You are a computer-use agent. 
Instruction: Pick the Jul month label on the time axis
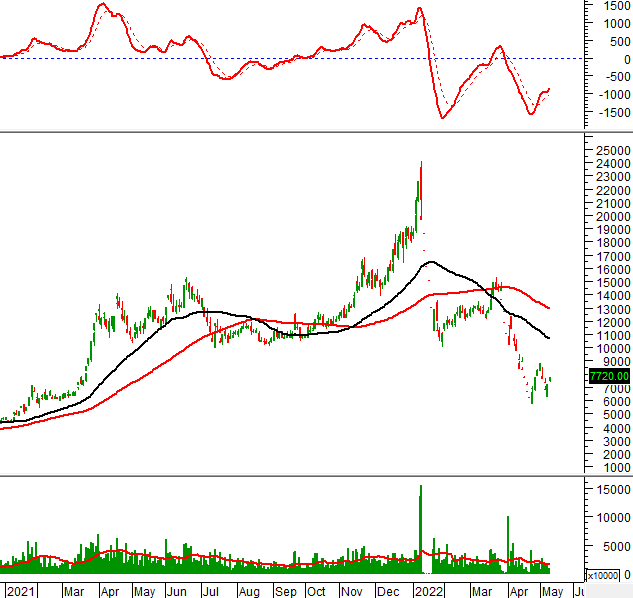coord(211,591)
